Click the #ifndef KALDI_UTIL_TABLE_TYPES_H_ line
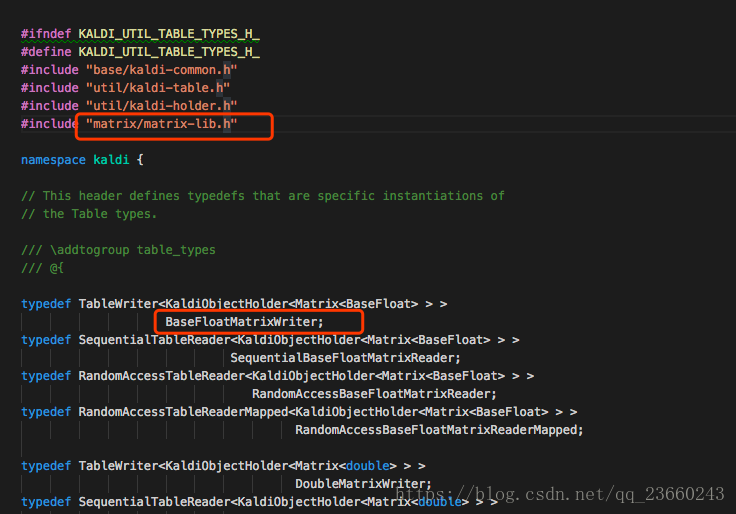Screen dimensions: 736x514 pos(140,34)
